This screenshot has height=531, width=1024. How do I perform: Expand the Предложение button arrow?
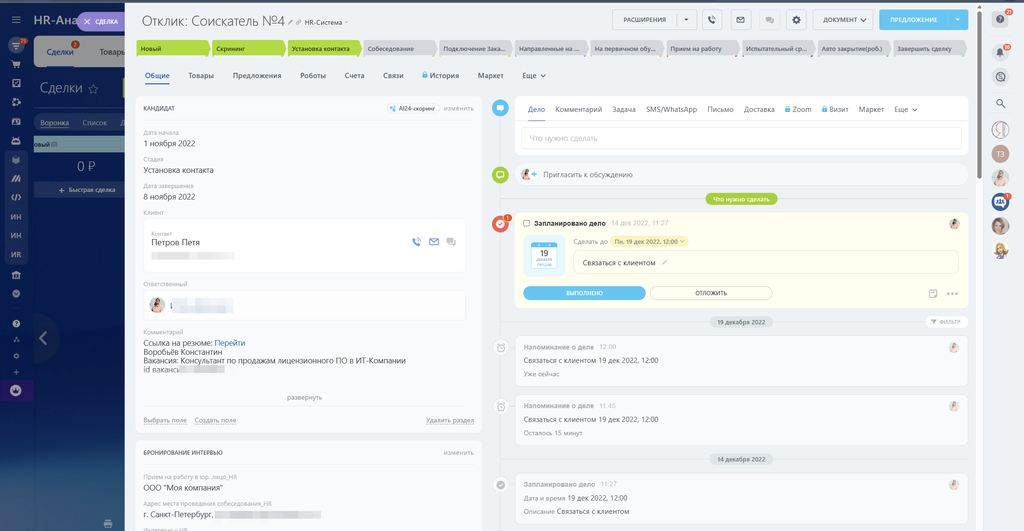957,19
